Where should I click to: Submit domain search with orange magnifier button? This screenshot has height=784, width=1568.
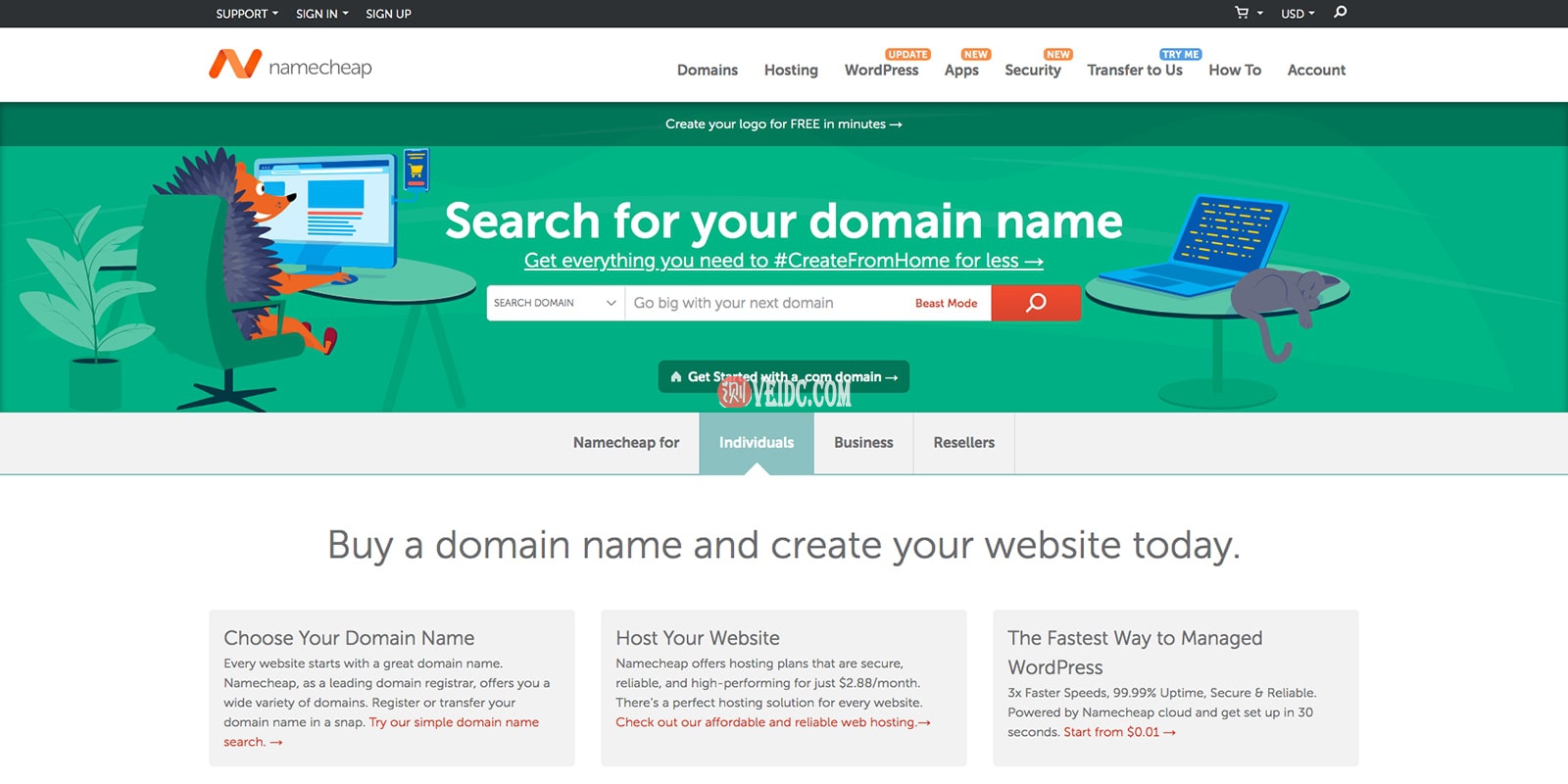(1036, 303)
